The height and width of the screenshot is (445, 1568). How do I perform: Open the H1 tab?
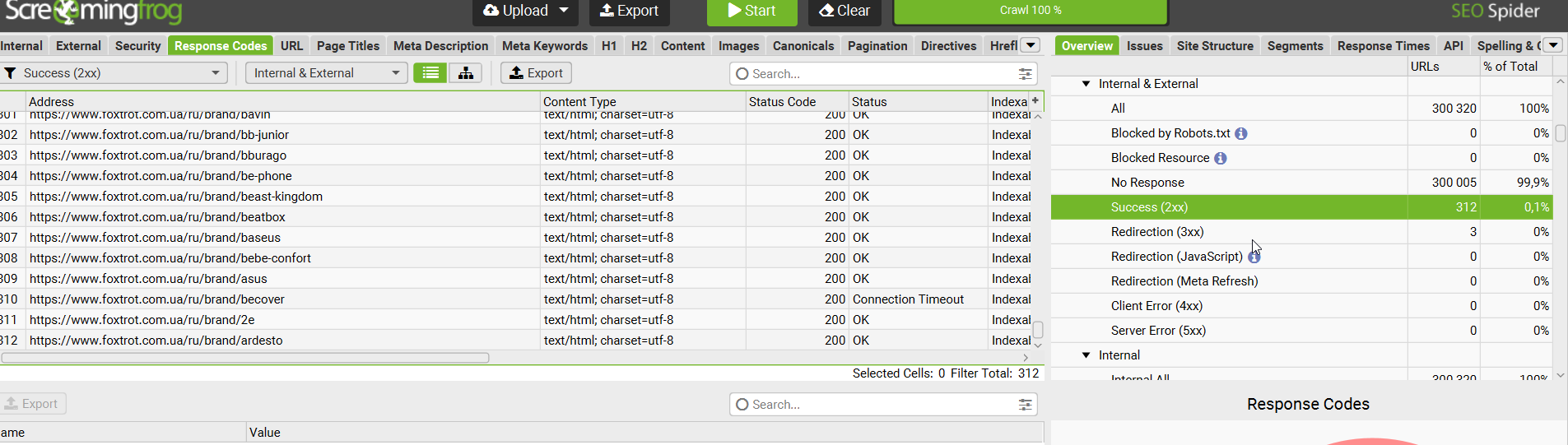(x=609, y=46)
